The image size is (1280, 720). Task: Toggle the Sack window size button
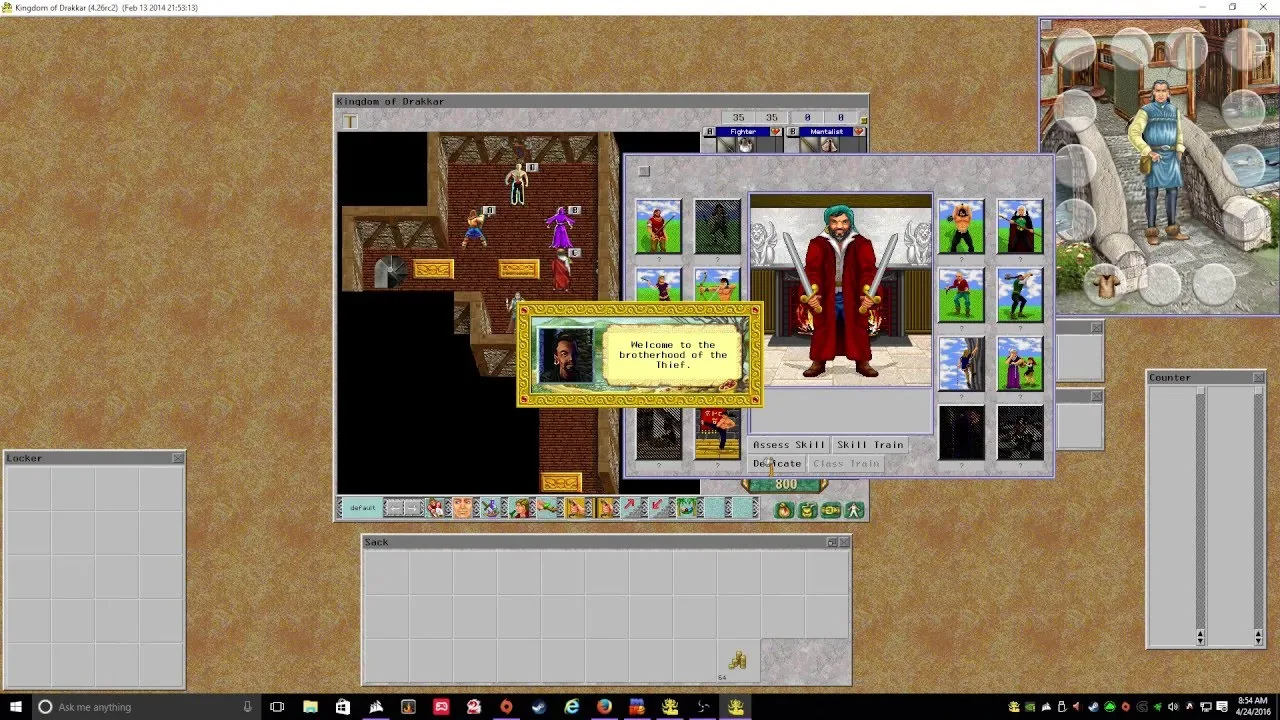point(832,542)
